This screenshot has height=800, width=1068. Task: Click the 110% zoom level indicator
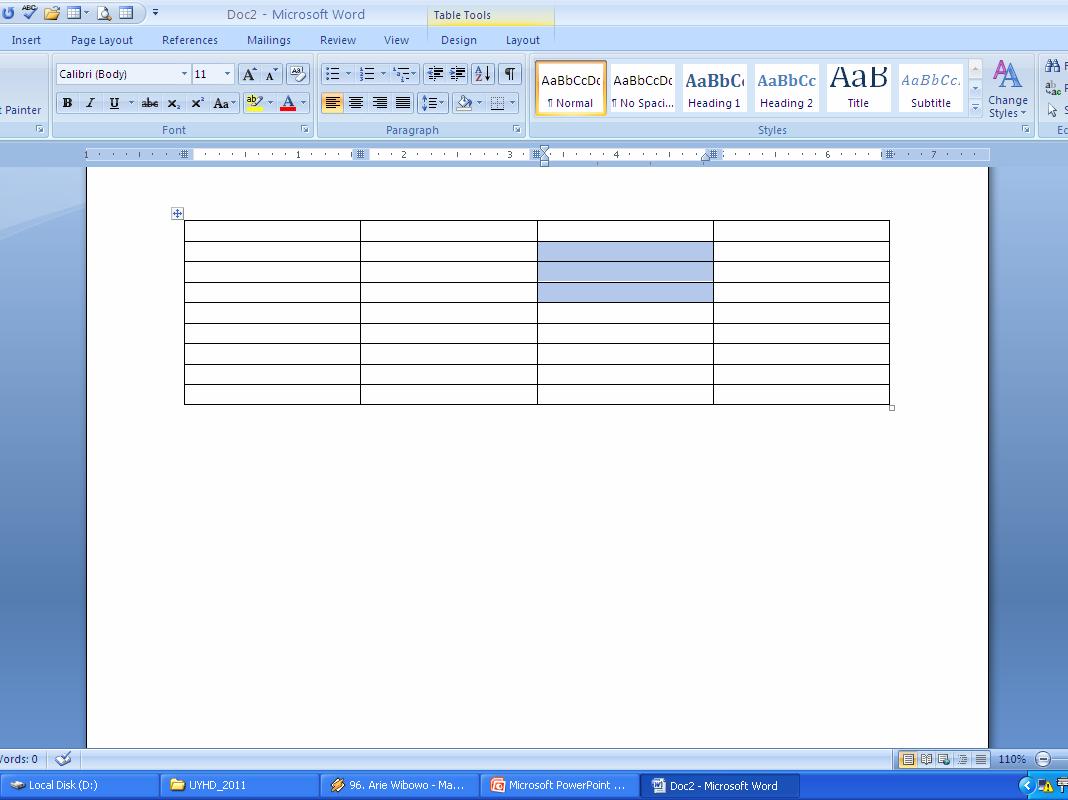(x=1011, y=758)
